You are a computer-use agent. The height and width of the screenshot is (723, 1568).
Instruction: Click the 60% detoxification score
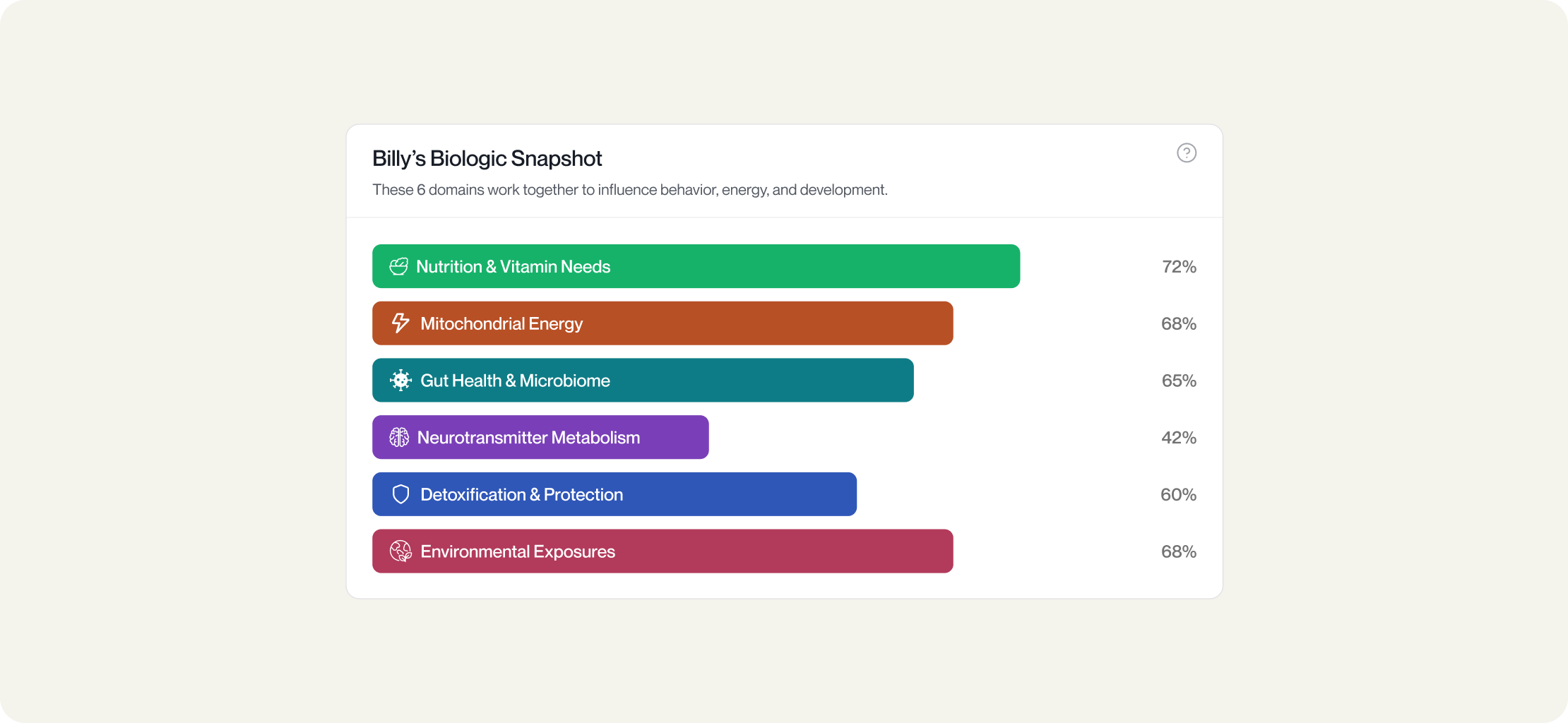click(x=1178, y=495)
